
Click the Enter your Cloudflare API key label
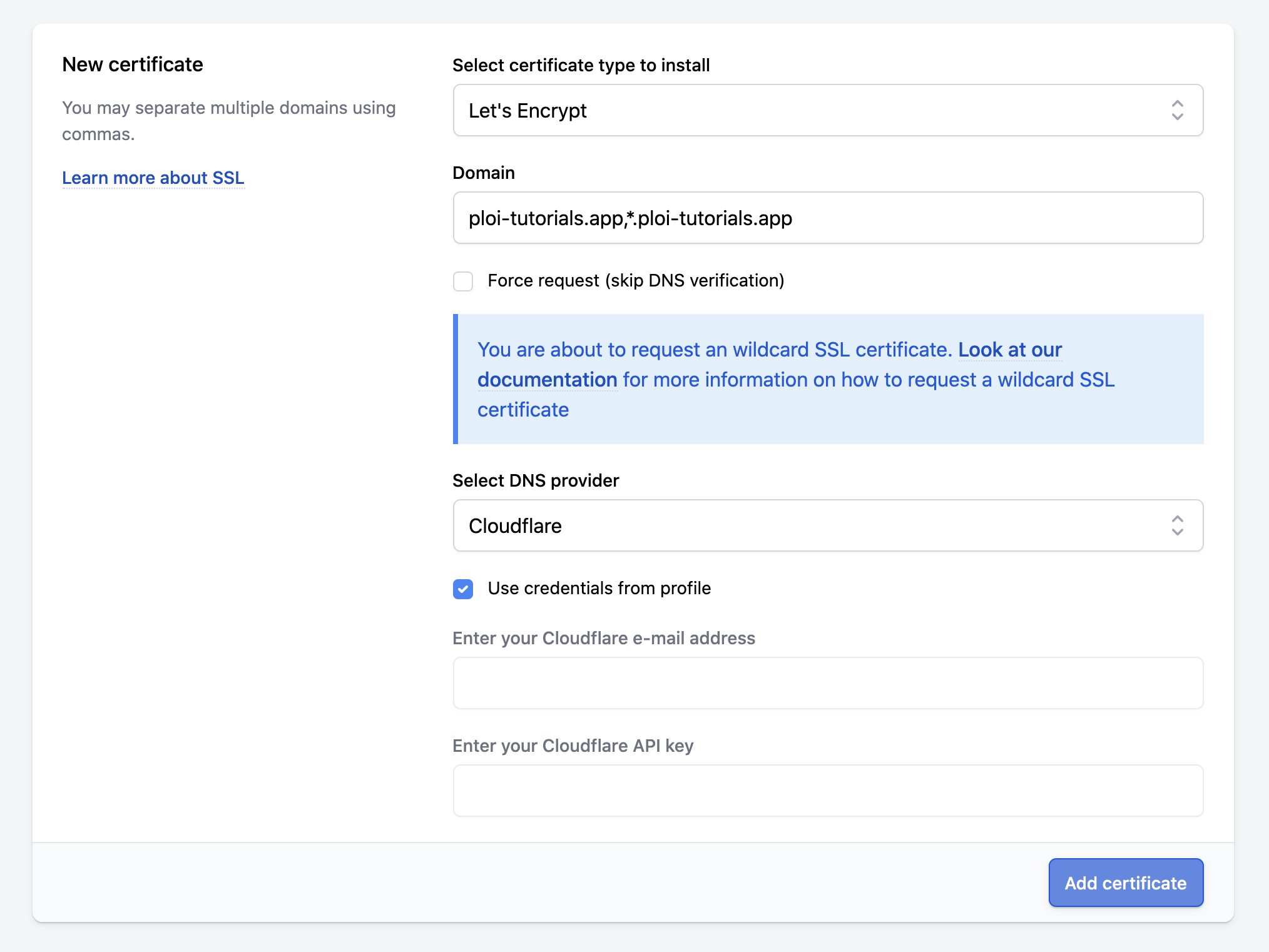(573, 746)
